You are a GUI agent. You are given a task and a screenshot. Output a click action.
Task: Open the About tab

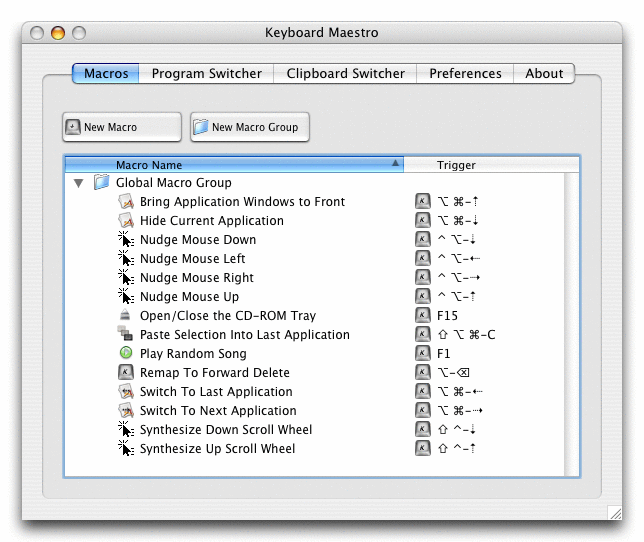(544, 73)
